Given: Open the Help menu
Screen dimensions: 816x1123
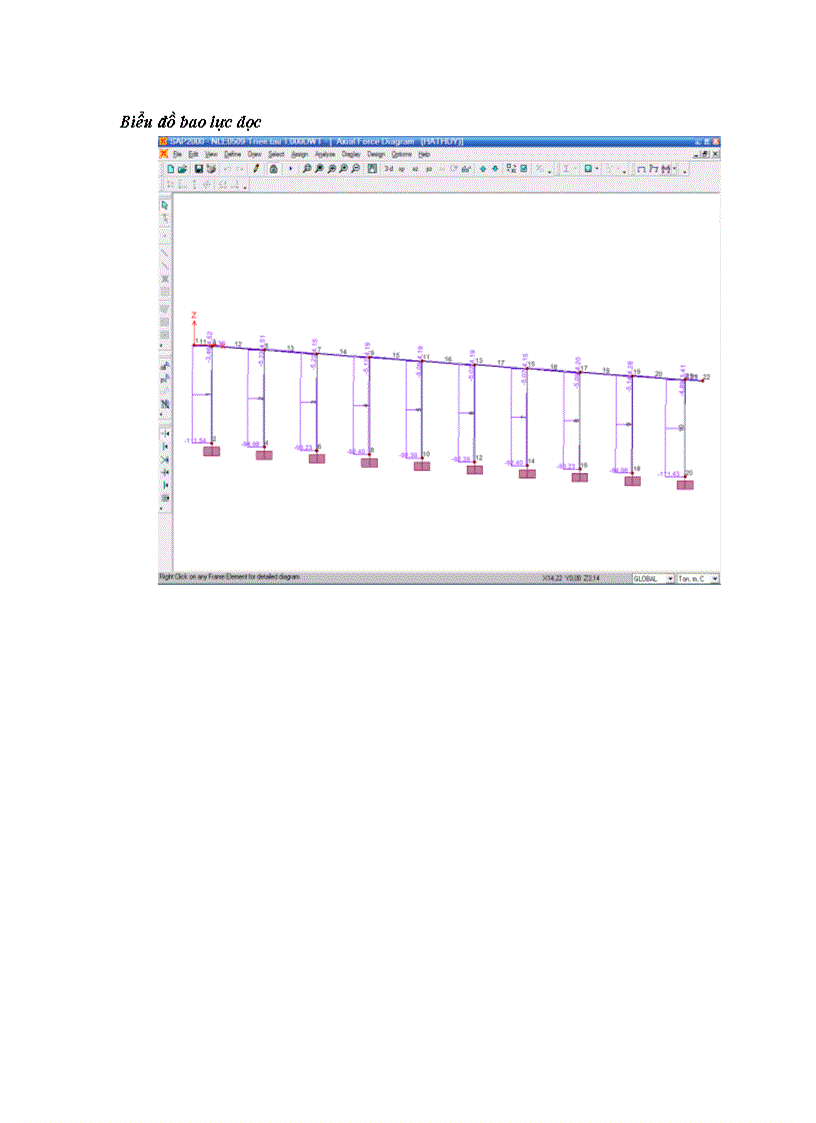Looking at the screenshot, I should [x=424, y=155].
